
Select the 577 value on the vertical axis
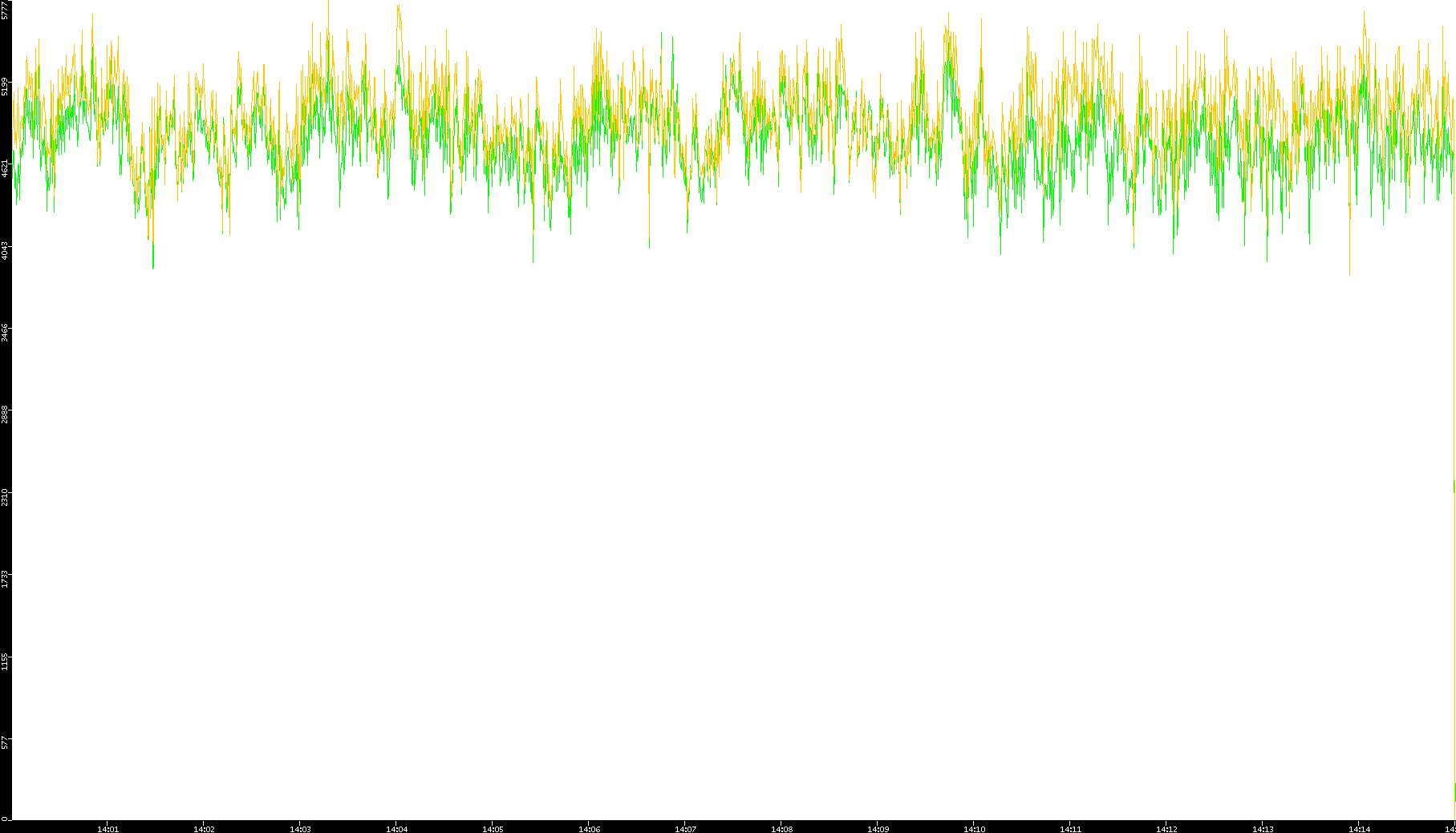[6, 743]
